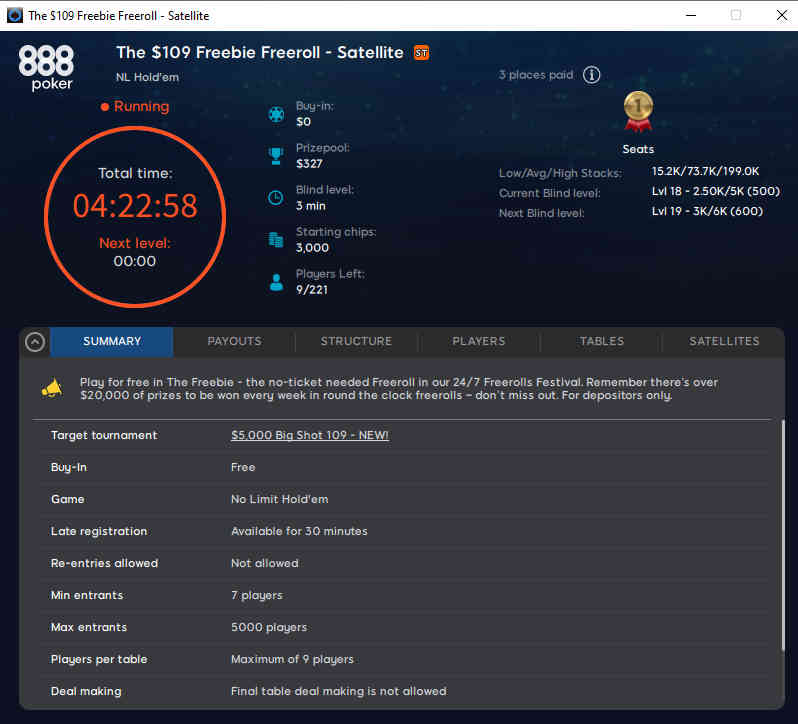Click the Buy-in value $0
Viewport: 798px width, 724px height.
(x=303, y=122)
